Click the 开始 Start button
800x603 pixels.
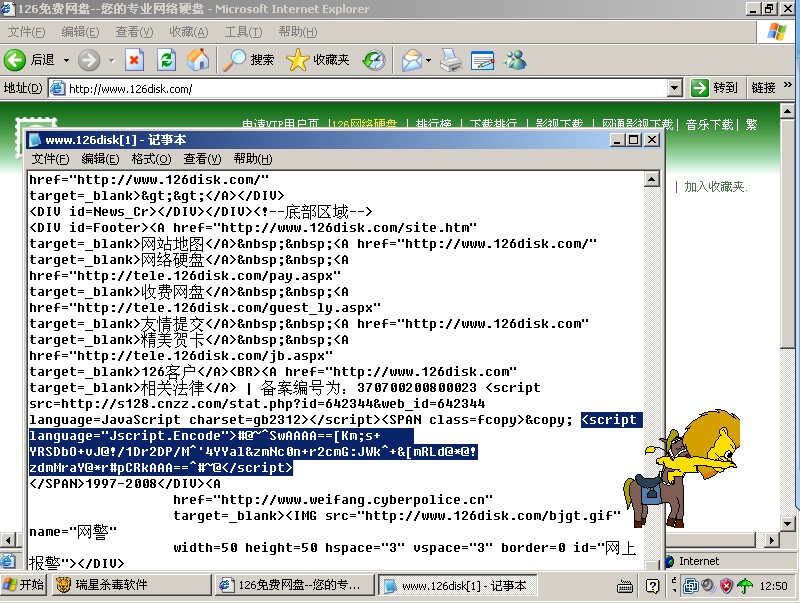(x=24, y=585)
